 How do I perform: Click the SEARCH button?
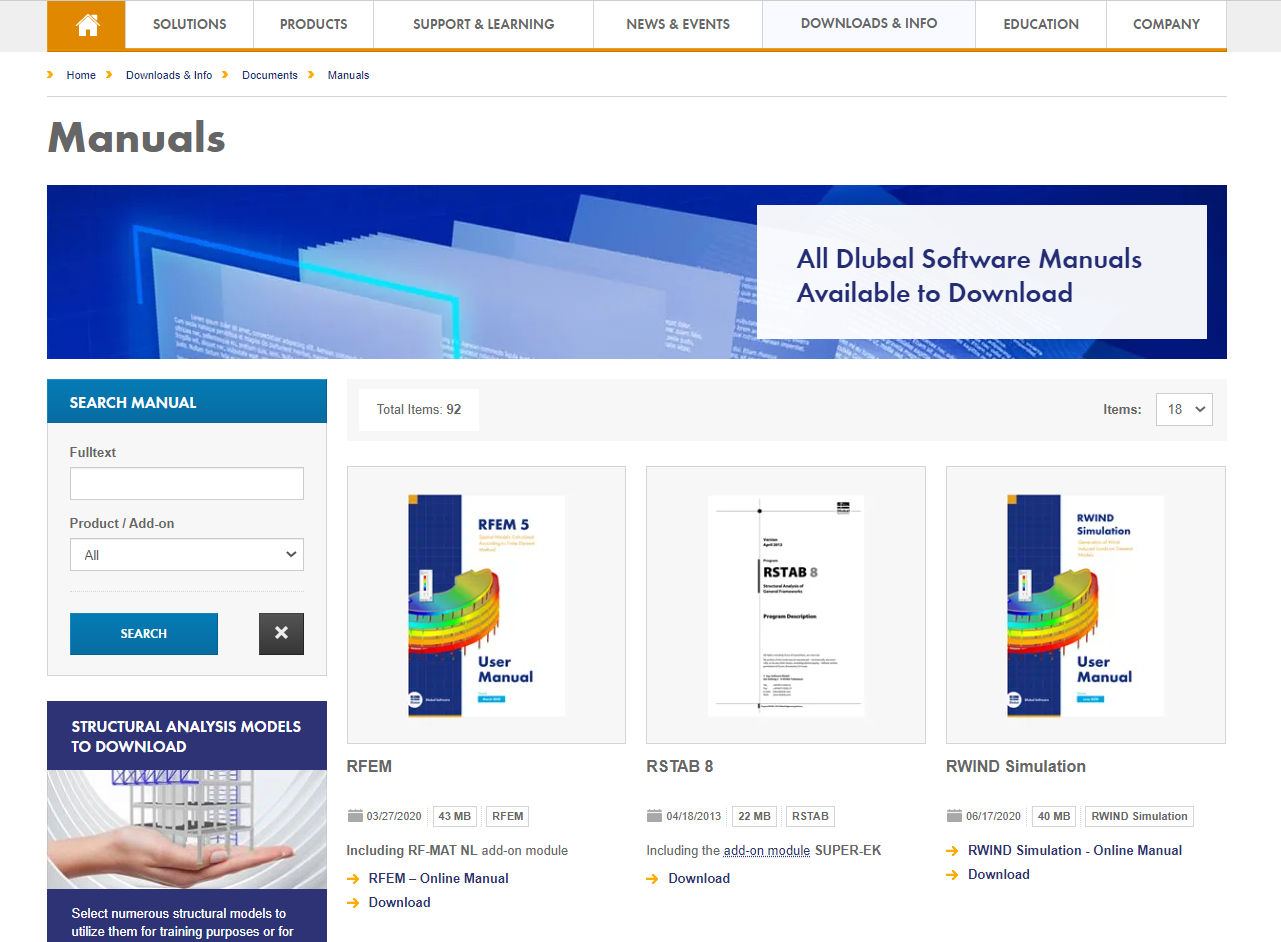(143, 633)
